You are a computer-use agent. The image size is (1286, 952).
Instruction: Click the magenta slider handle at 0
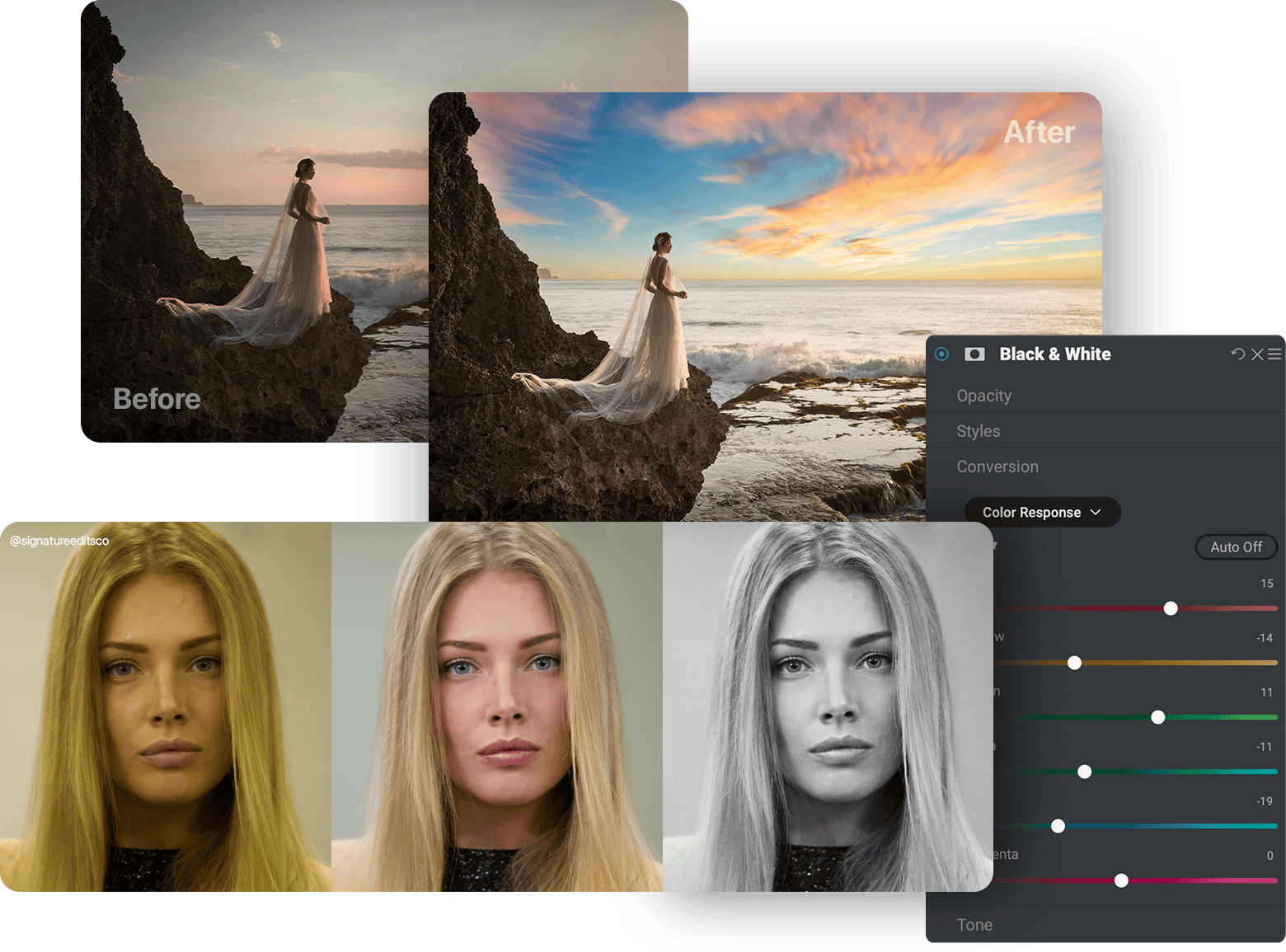(x=1121, y=880)
